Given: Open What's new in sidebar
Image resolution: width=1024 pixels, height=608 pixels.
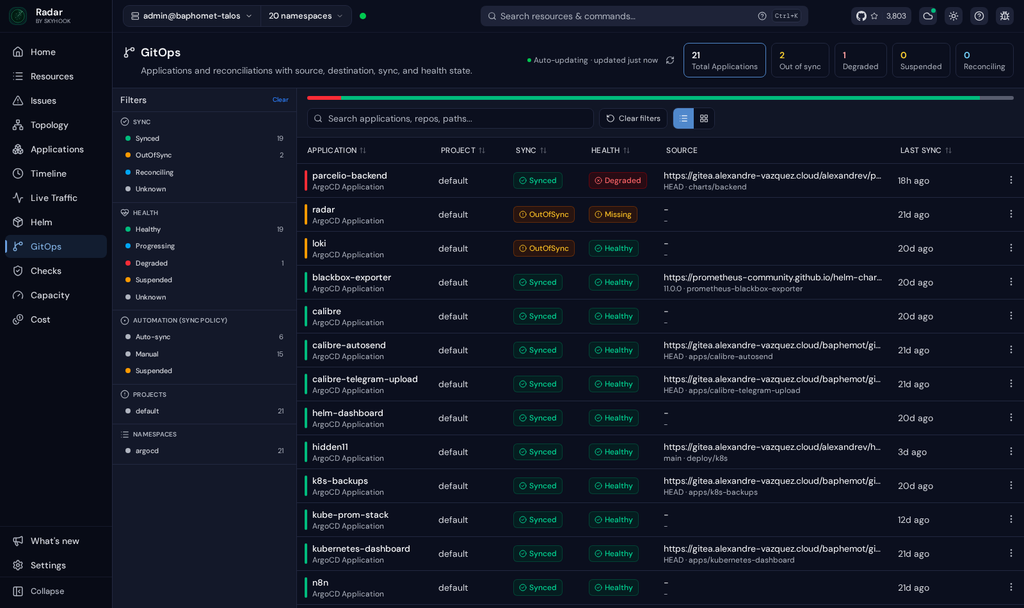Looking at the screenshot, I should coord(56,541).
